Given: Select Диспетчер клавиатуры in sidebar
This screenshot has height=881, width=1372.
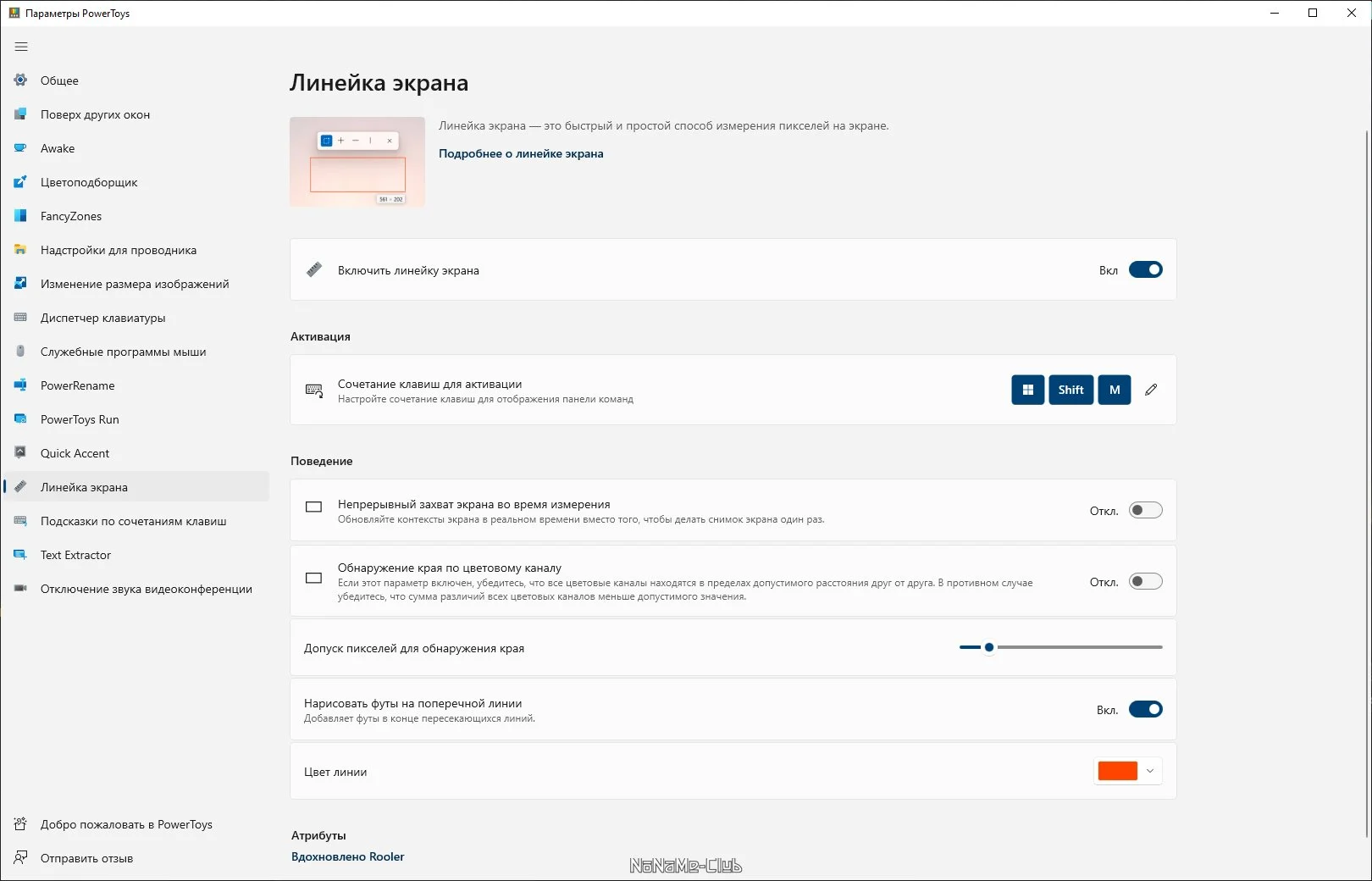Looking at the screenshot, I should [x=137, y=318].
